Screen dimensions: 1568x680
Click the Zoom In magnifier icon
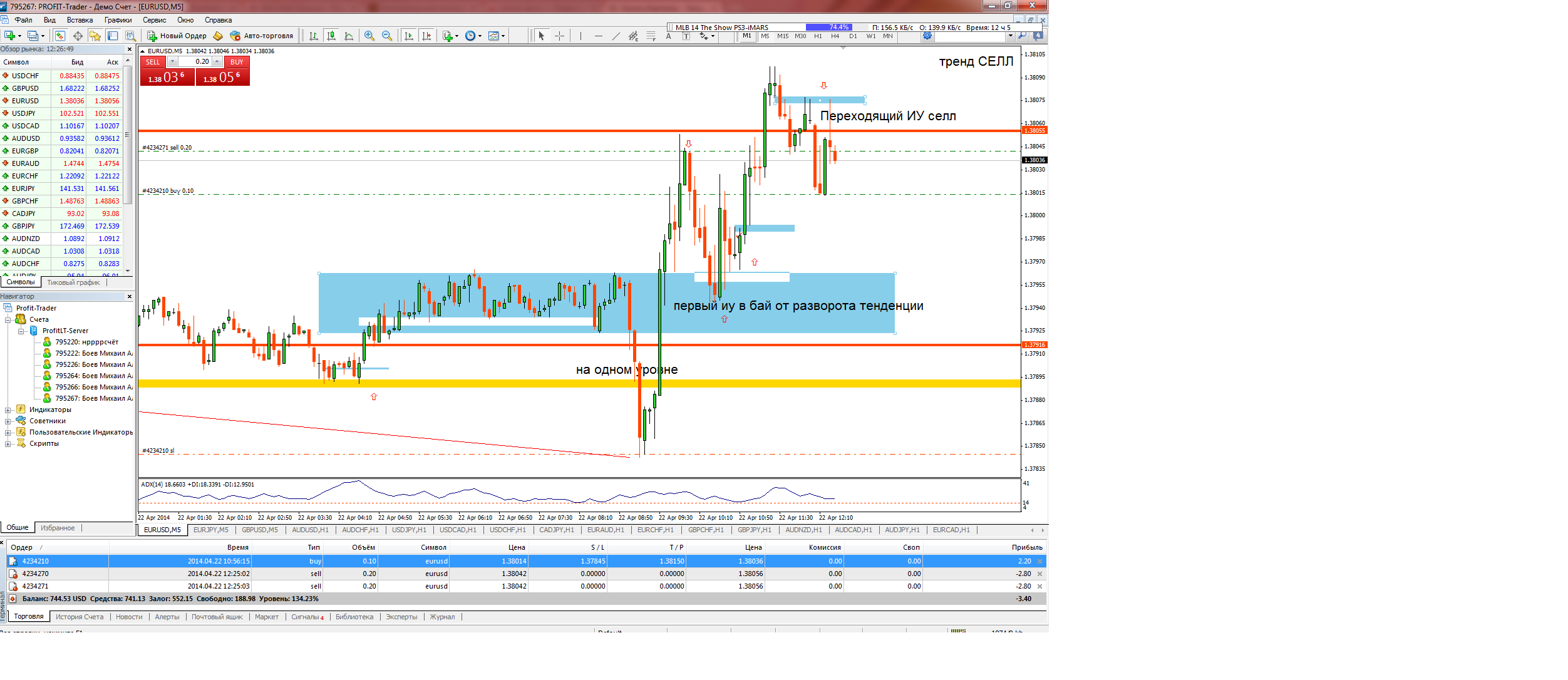pyautogui.click(x=369, y=36)
